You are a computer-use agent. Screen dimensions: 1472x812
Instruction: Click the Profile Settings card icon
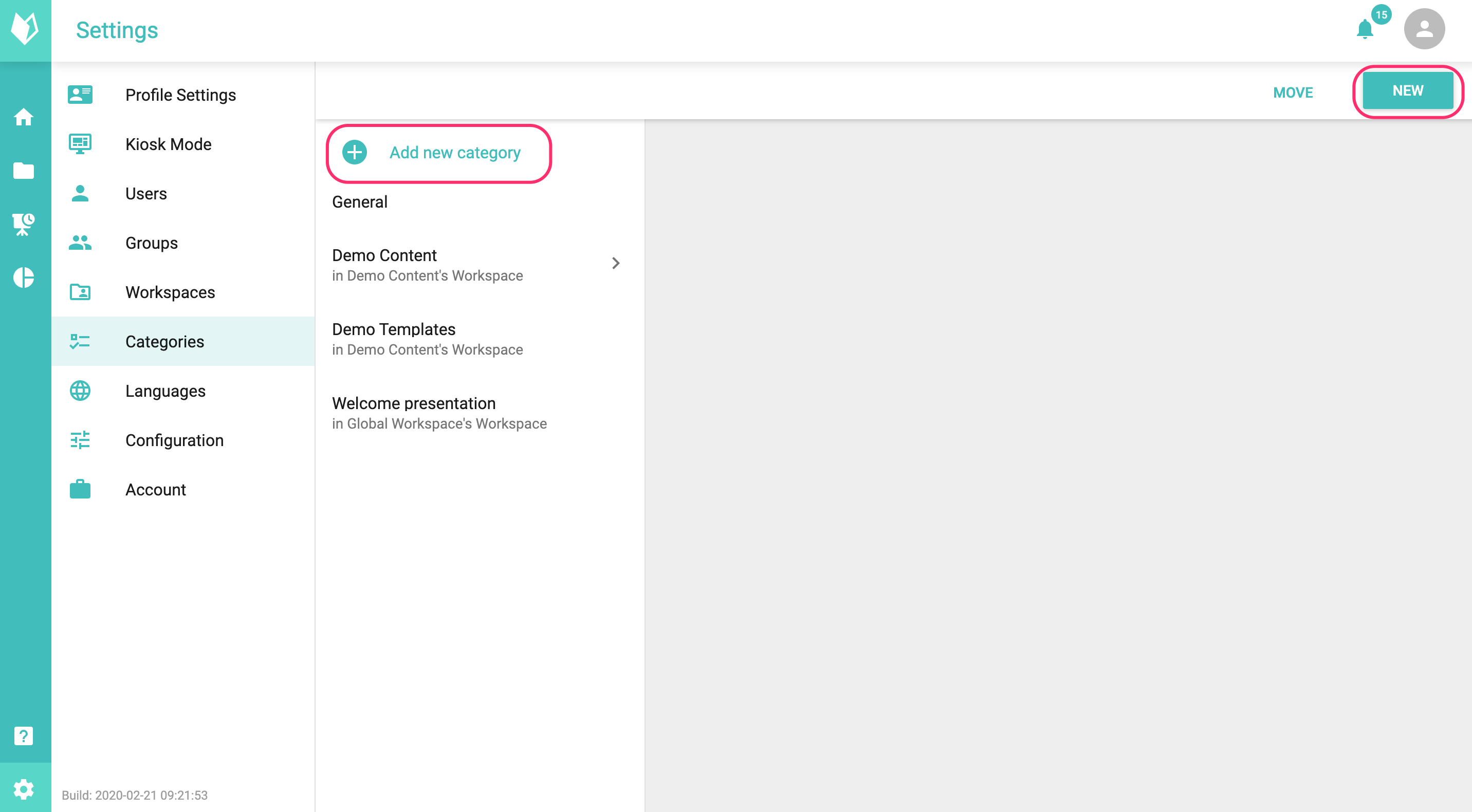coord(80,94)
